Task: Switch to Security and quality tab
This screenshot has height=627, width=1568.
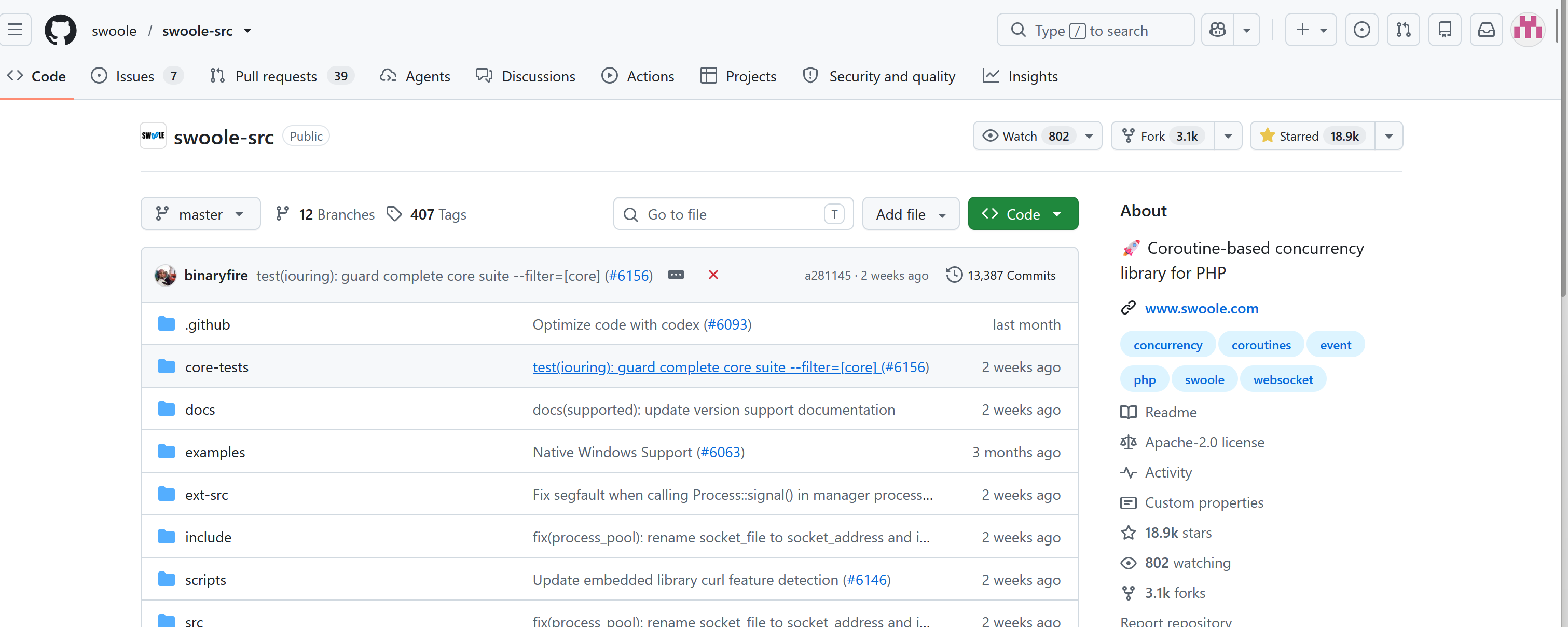Action: [x=879, y=76]
